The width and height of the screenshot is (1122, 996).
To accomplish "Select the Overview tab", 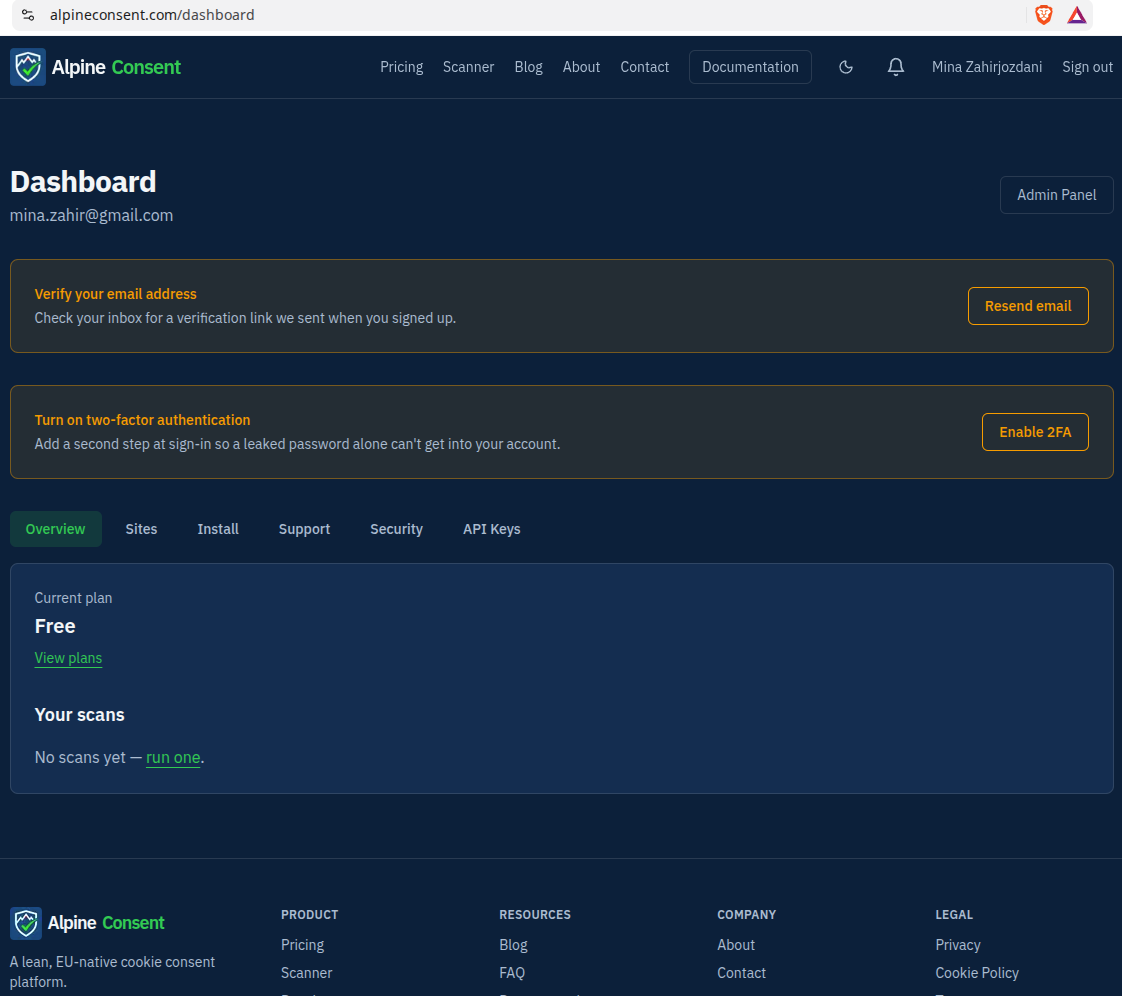I will tap(55, 529).
